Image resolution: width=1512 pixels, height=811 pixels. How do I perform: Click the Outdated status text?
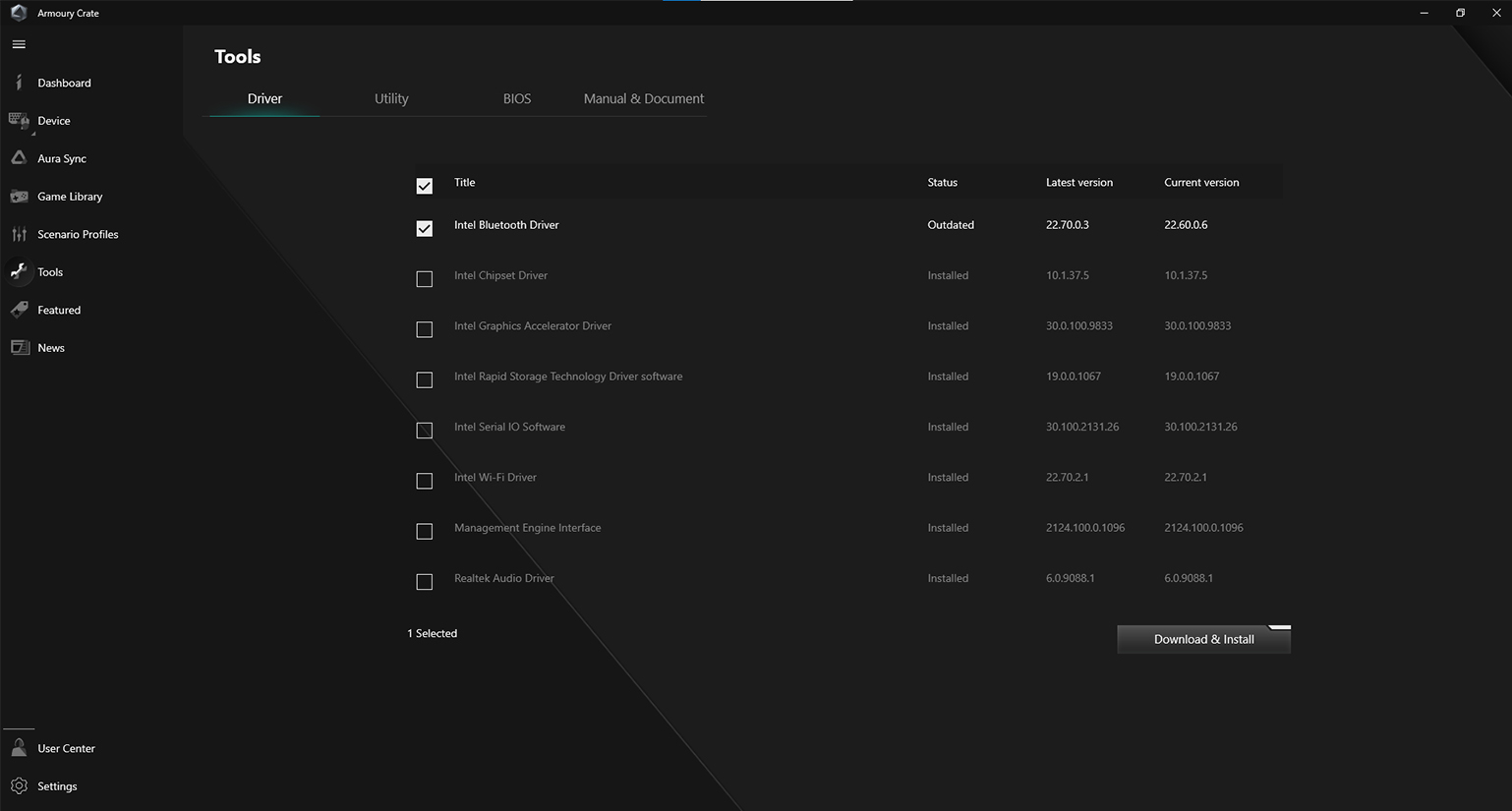(x=951, y=225)
